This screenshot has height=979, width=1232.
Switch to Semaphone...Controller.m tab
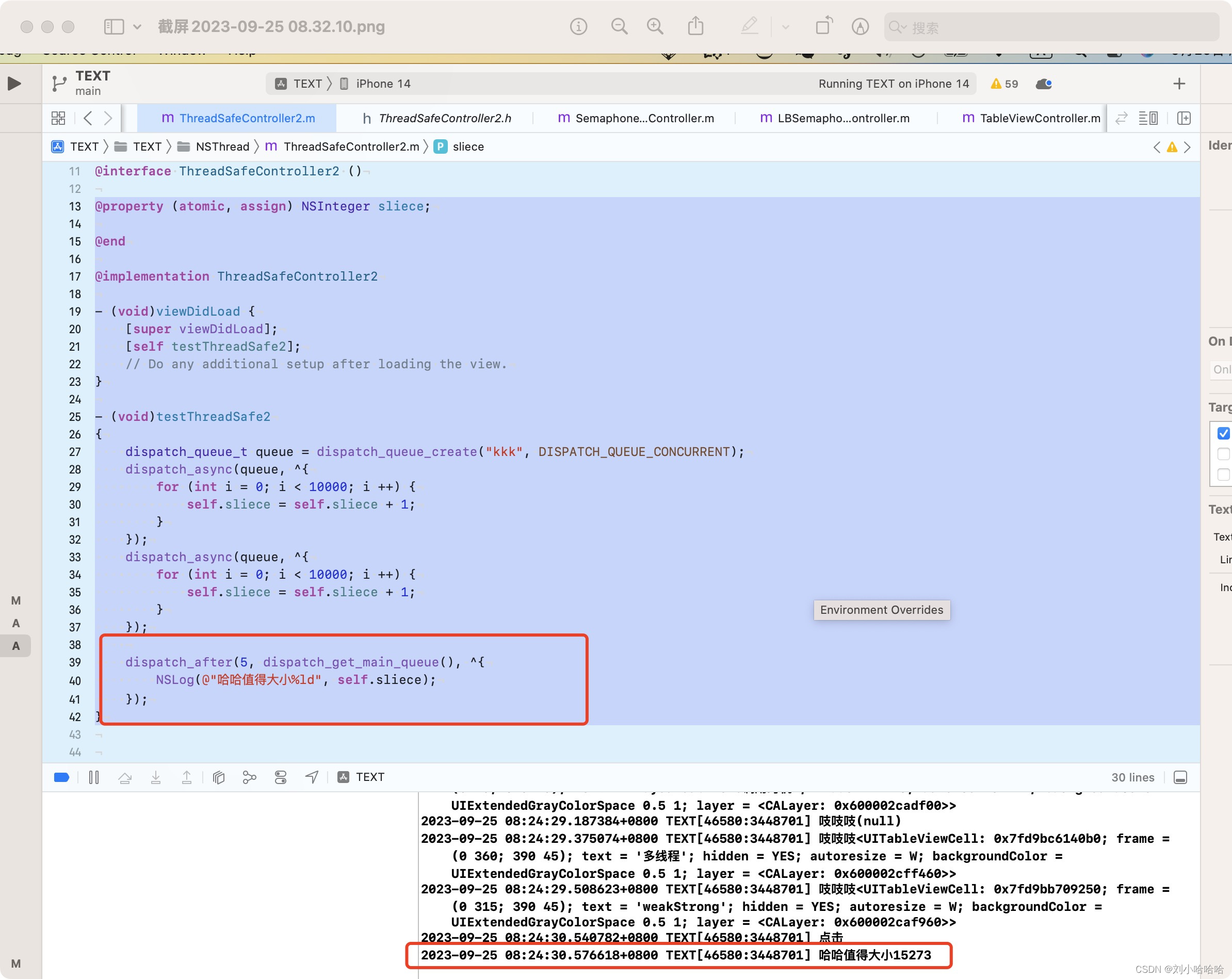pos(636,118)
